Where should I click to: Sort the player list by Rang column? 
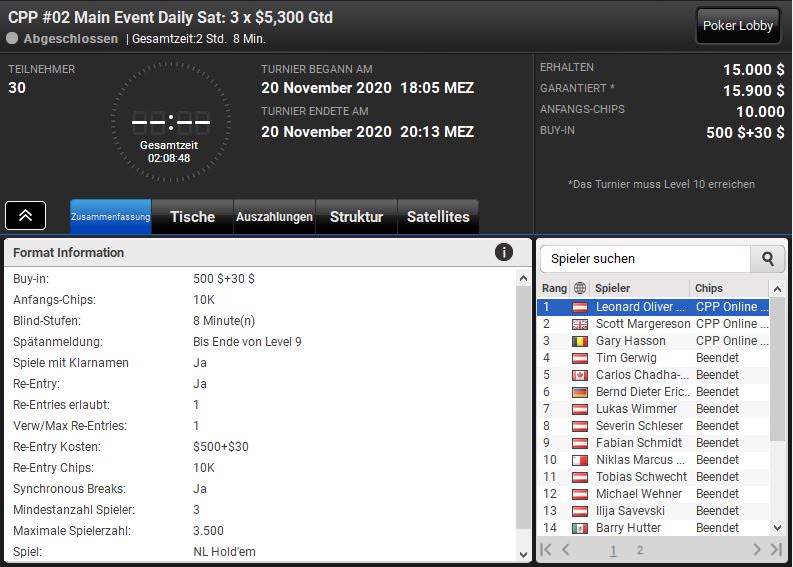[554, 288]
